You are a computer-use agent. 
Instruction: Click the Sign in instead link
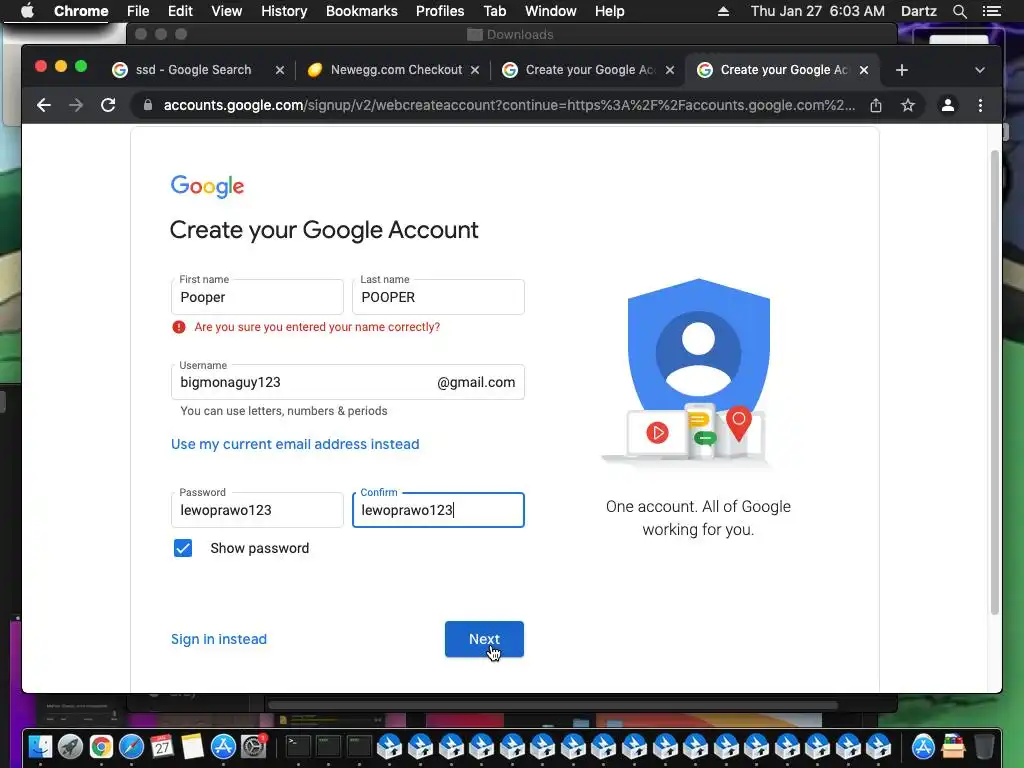(x=219, y=639)
